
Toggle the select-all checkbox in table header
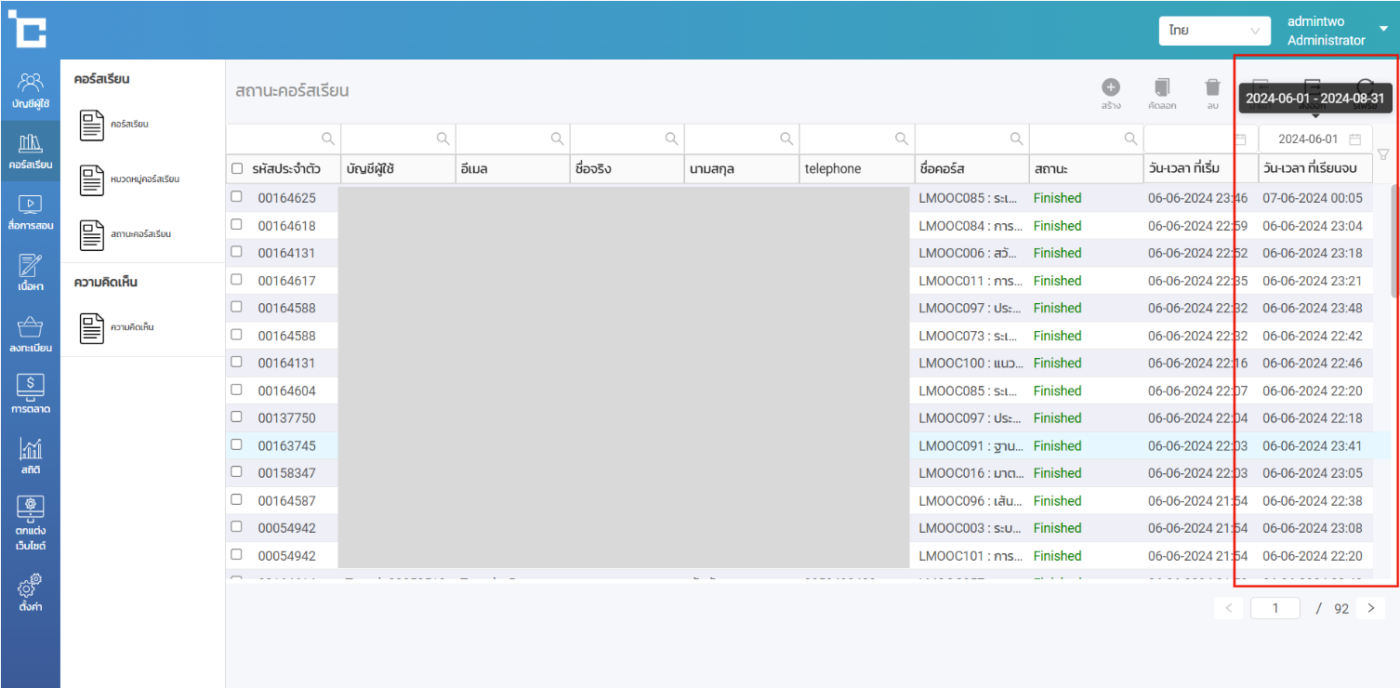[x=237, y=169]
